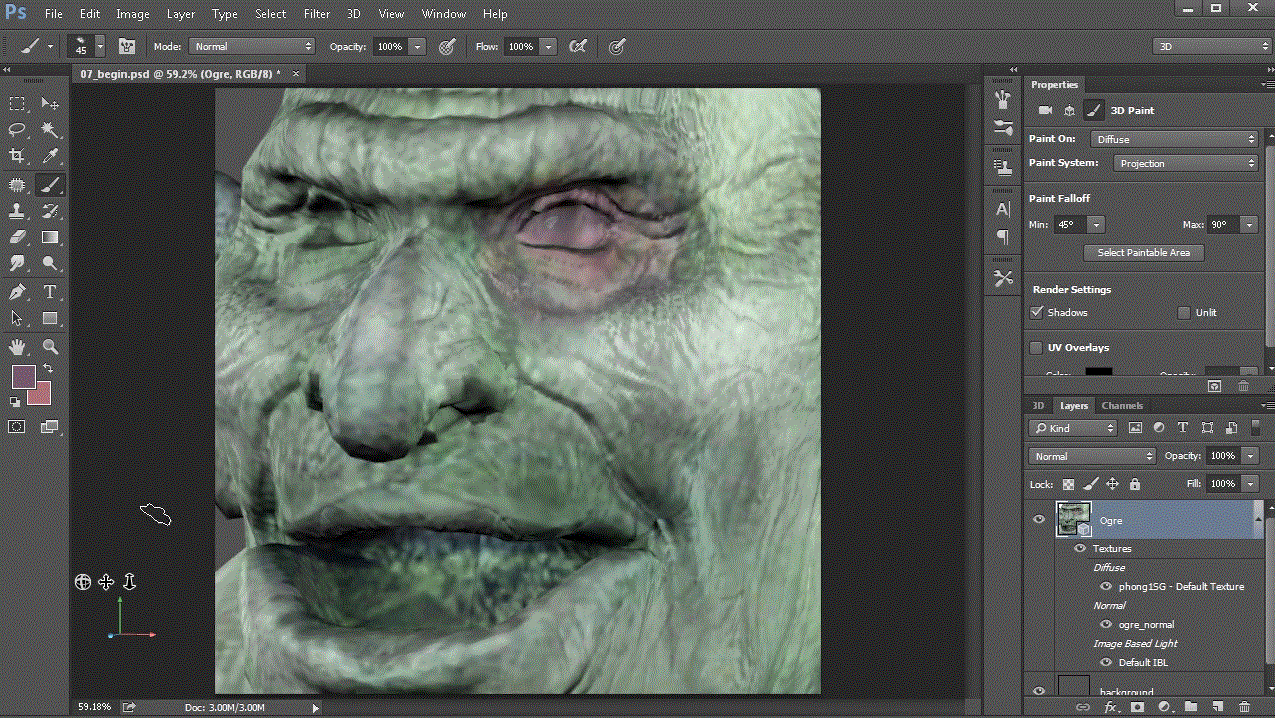Screen dimensions: 1275x718
Task: Select the Horizontal Type tool
Action: tap(50, 292)
